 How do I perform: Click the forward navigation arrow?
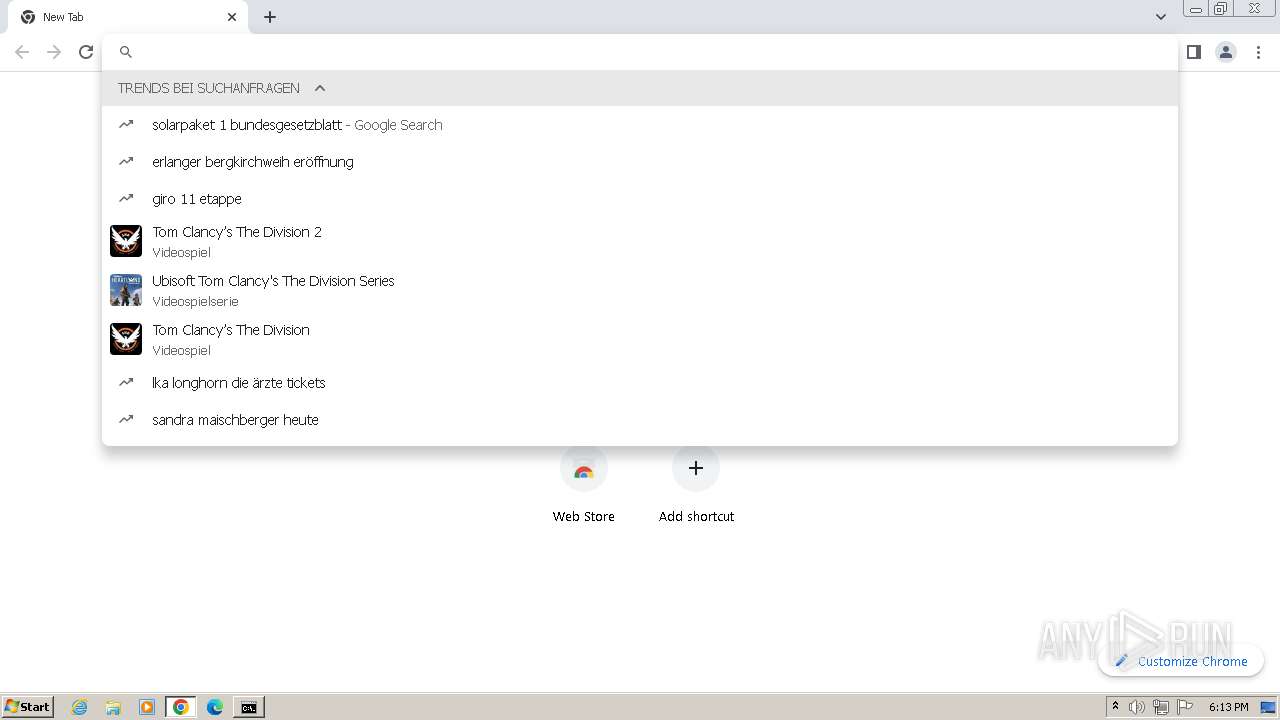coord(54,52)
